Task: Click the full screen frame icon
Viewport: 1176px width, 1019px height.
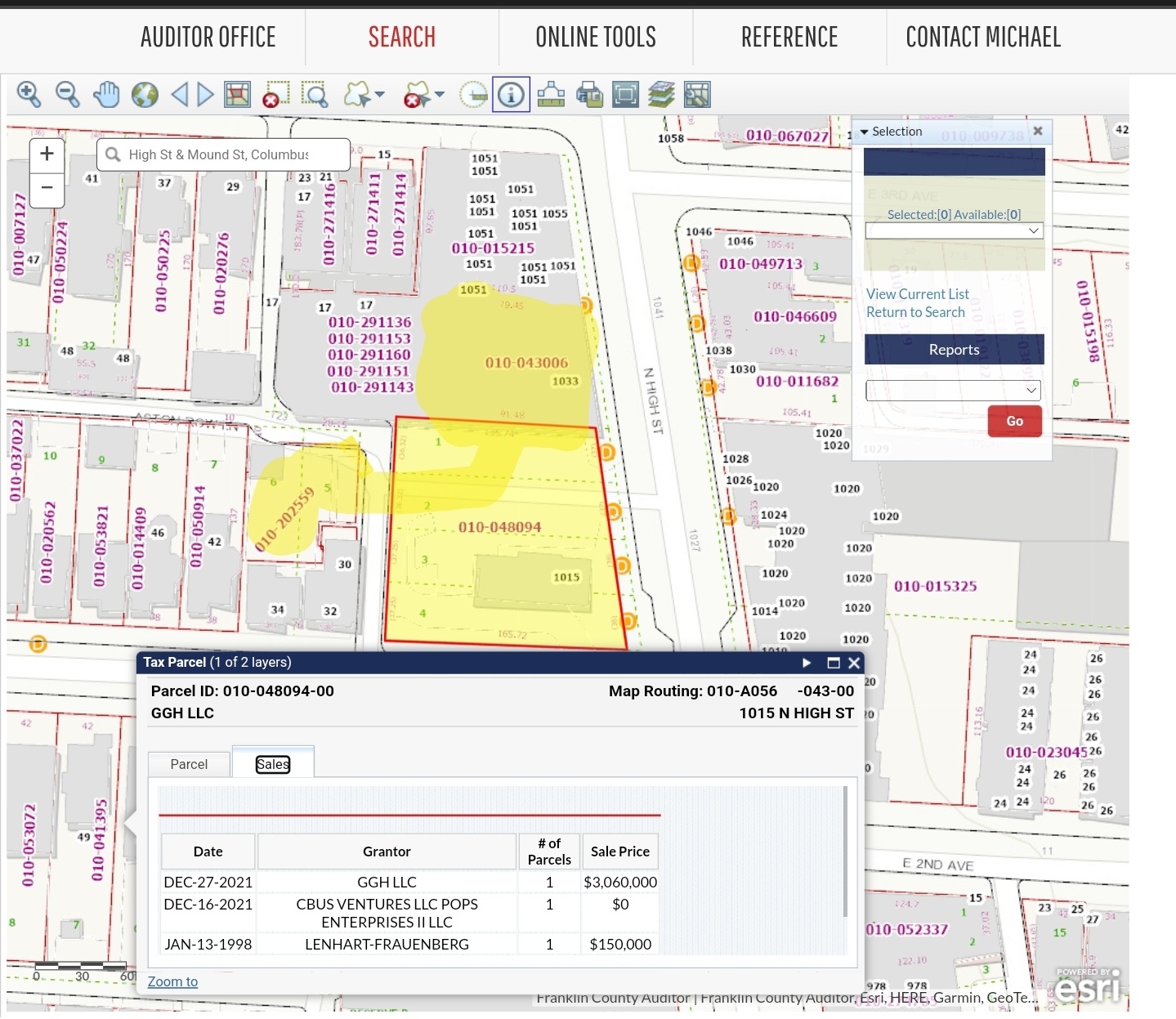Action: tap(625, 95)
